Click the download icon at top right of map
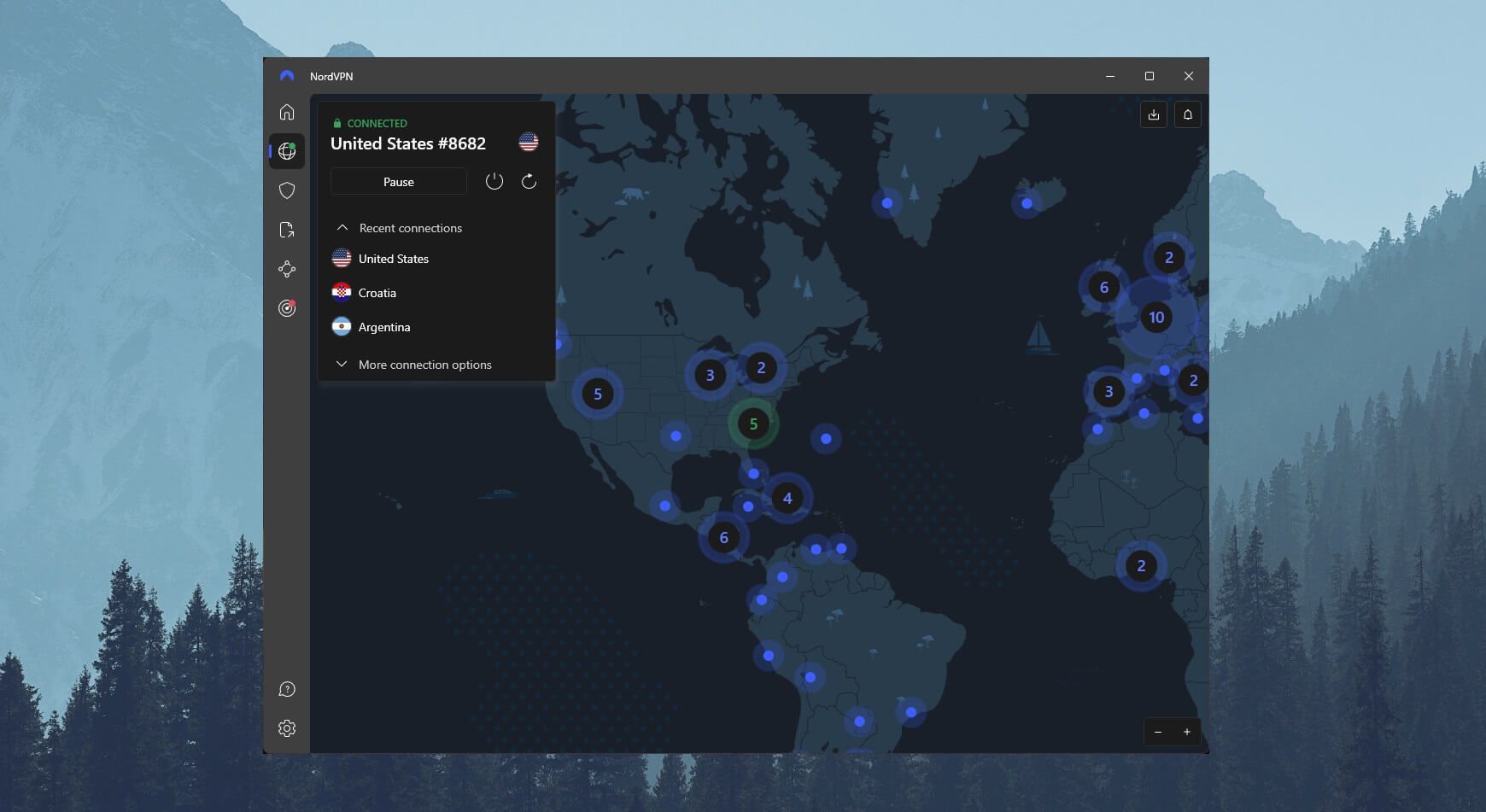The width and height of the screenshot is (1486, 812). point(1154,114)
